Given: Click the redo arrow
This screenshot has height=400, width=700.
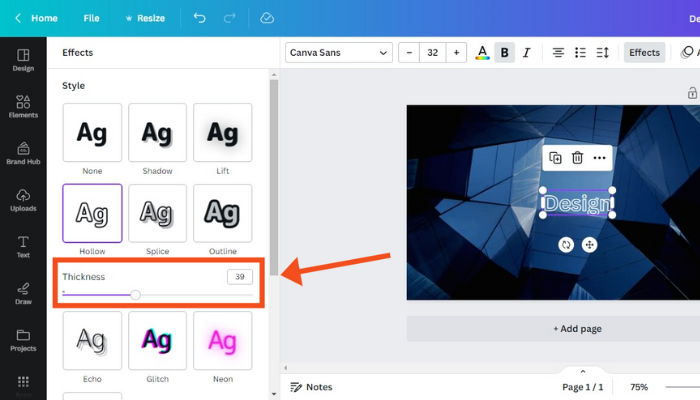Looking at the screenshot, I should (x=229, y=18).
